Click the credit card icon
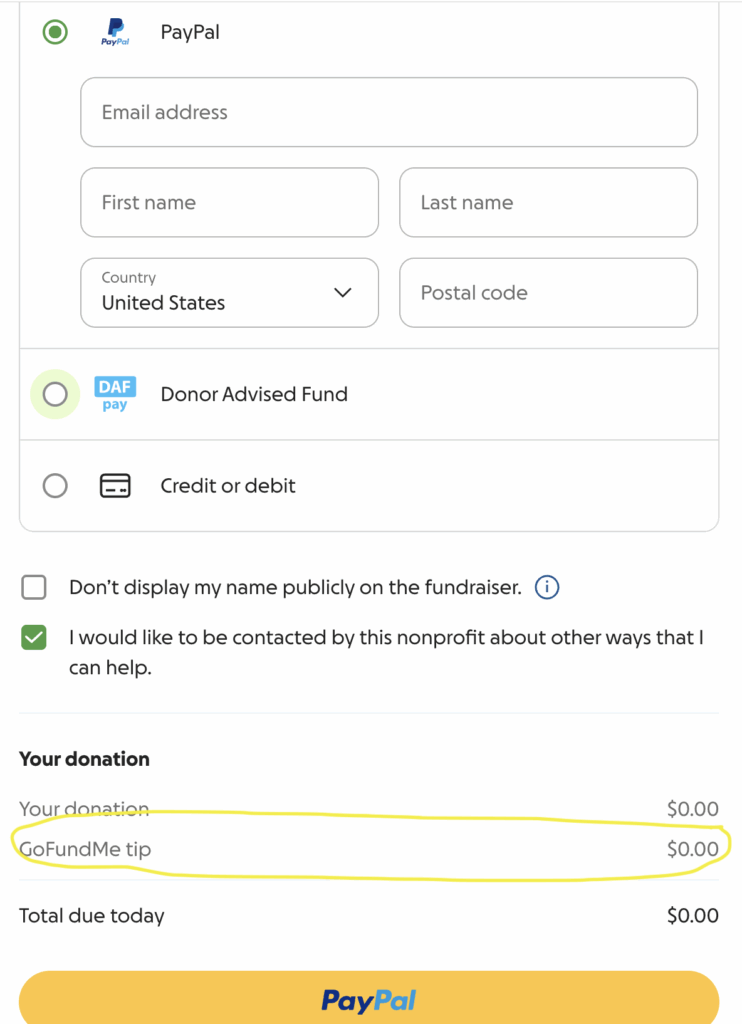This screenshot has width=742, height=1024. [x=115, y=486]
